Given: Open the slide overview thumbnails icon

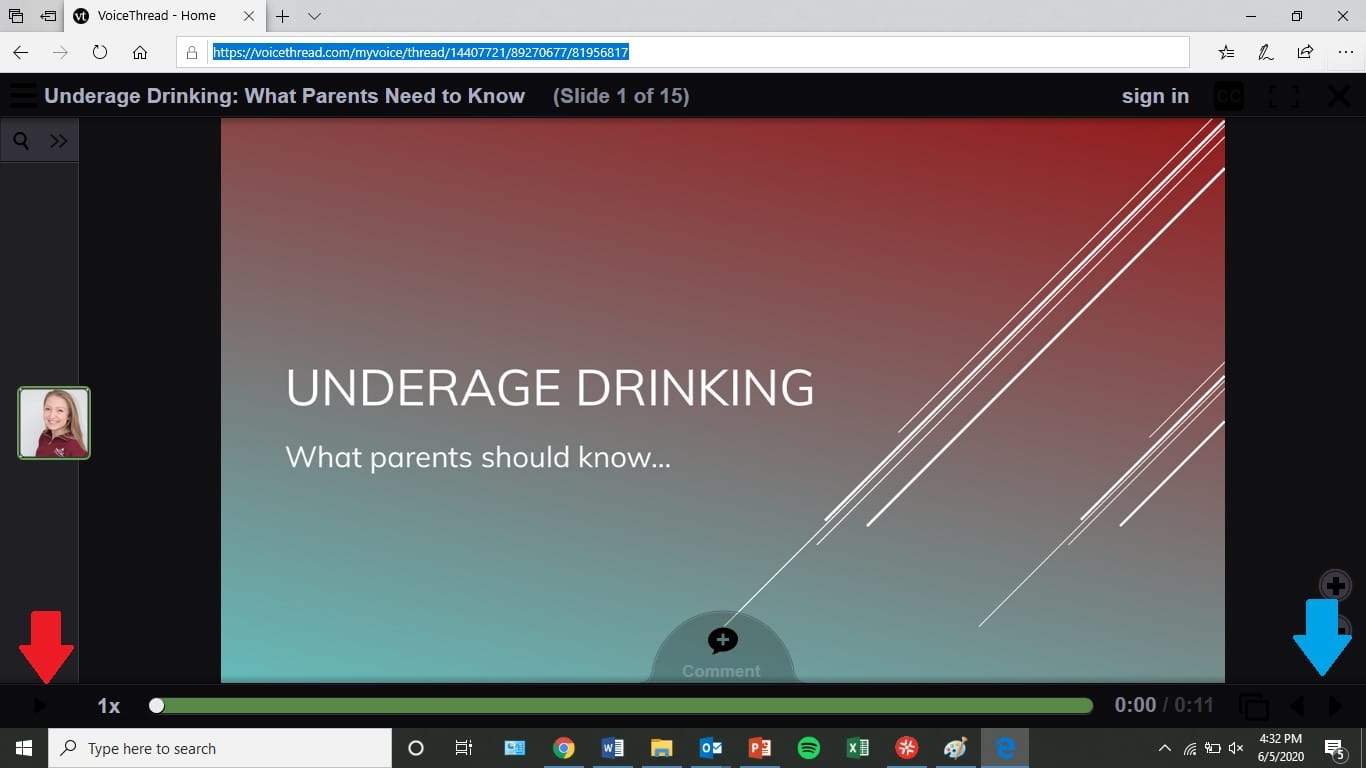Looking at the screenshot, I should pos(1253,707).
